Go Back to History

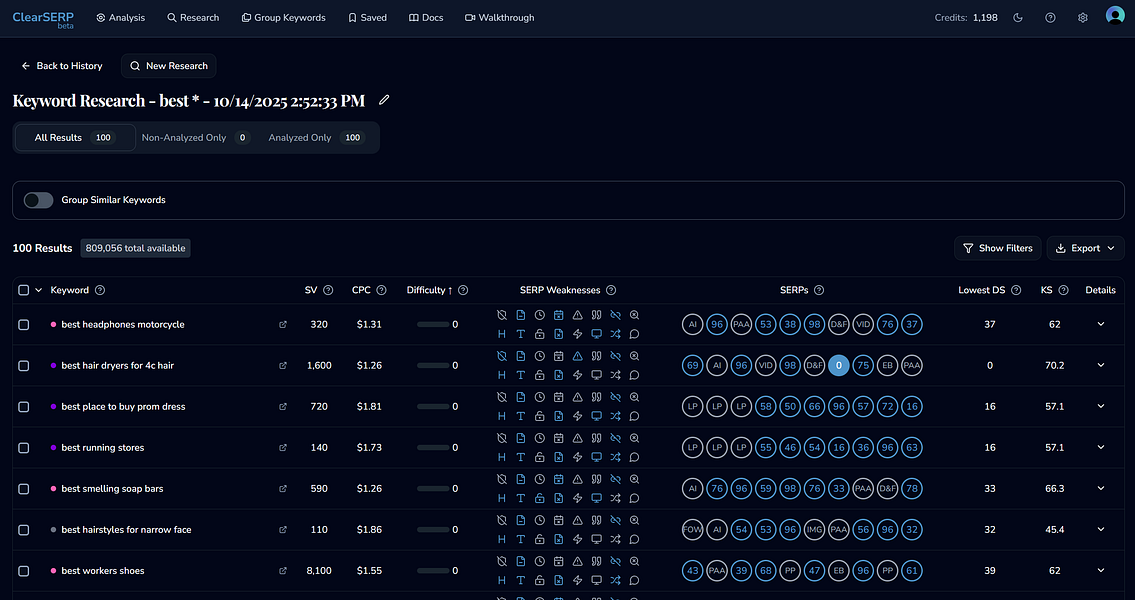click(x=62, y=66)
